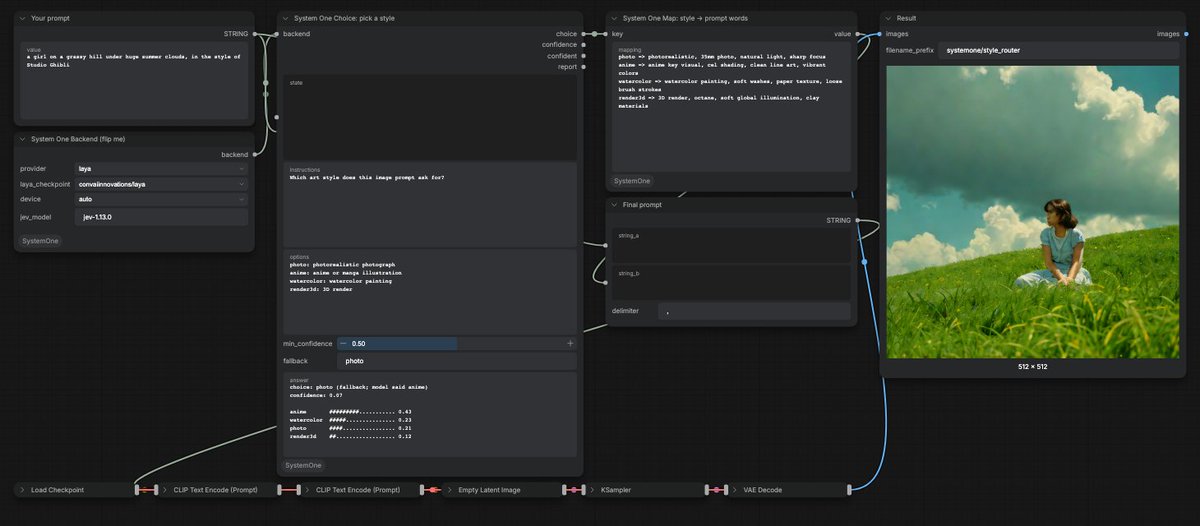Expand the Empty Latent Image node

450,490
